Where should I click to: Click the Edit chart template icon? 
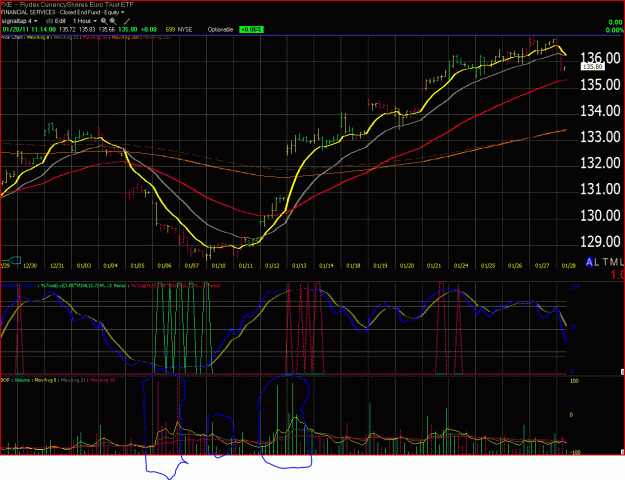[49, 21]
